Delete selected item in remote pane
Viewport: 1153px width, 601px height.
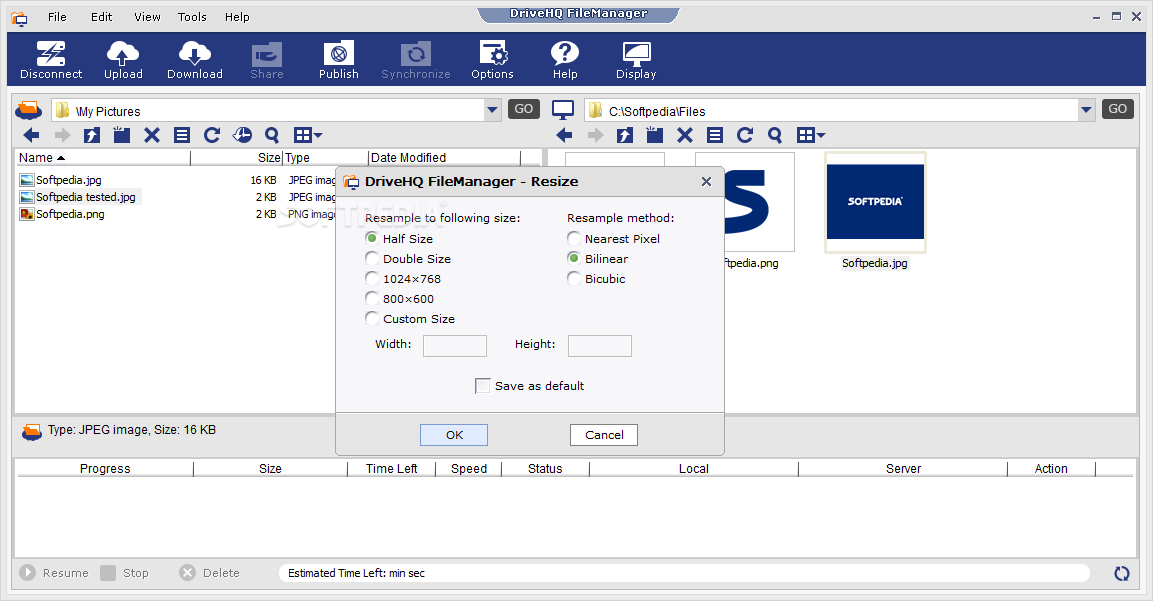coord(152,135)
